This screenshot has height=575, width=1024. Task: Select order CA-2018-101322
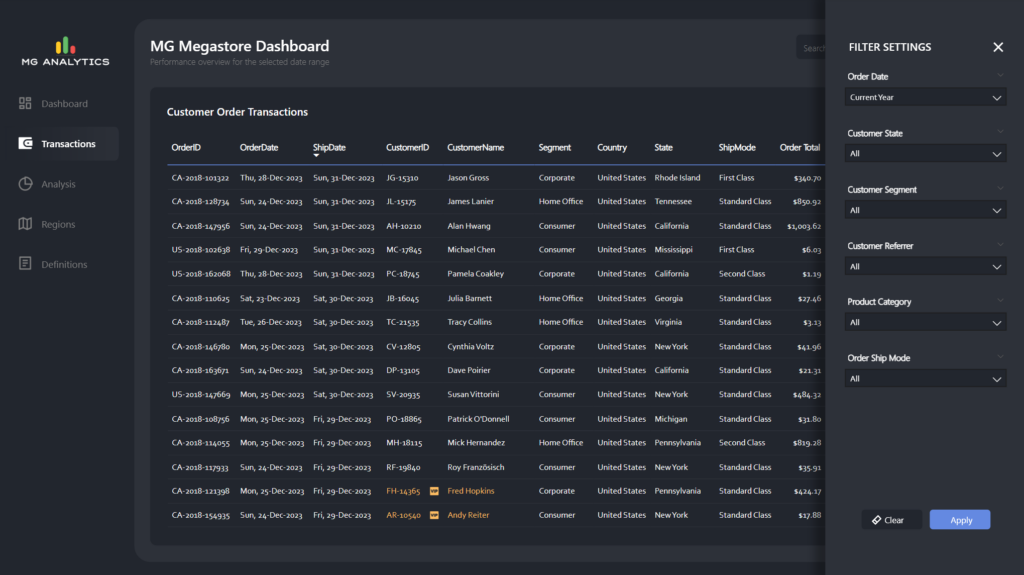click(200, 178)
